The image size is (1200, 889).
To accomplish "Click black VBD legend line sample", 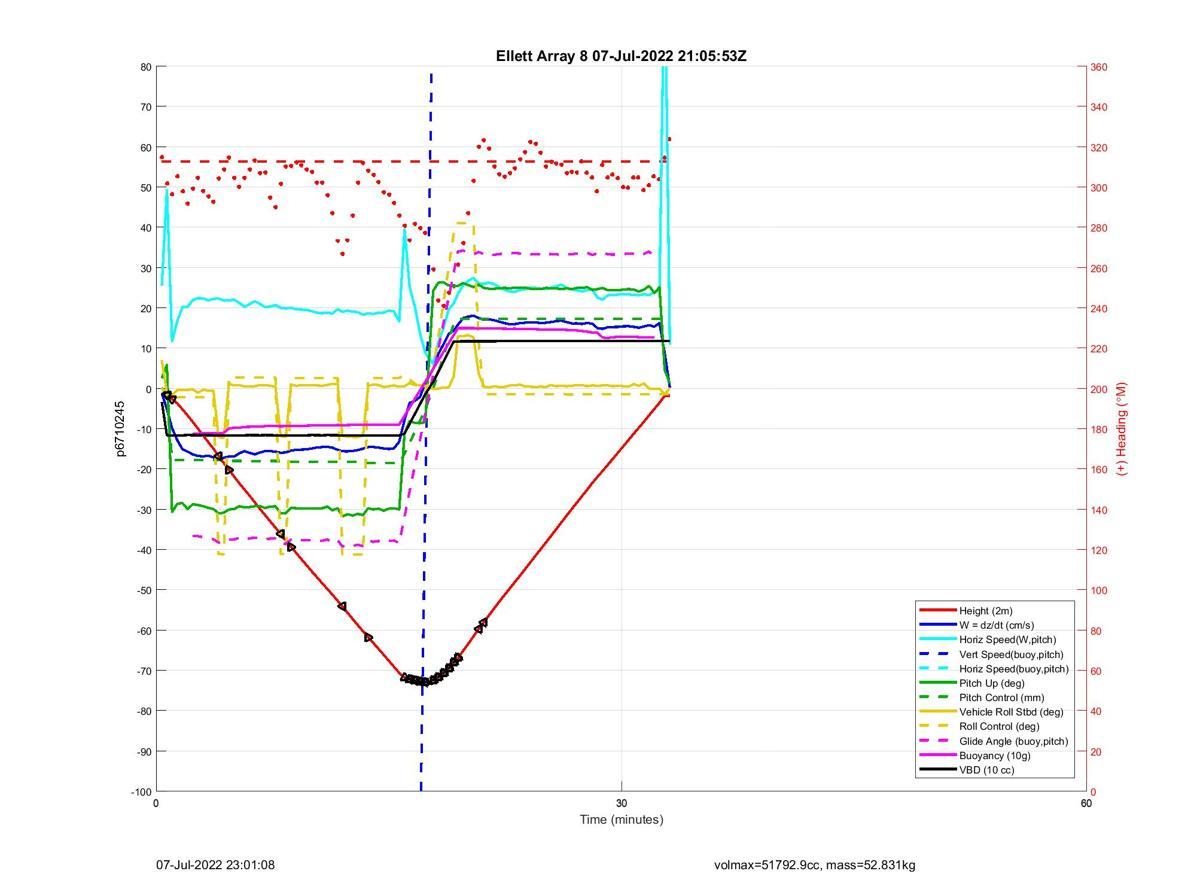I will pyautogui.click(x=937, y=770).
